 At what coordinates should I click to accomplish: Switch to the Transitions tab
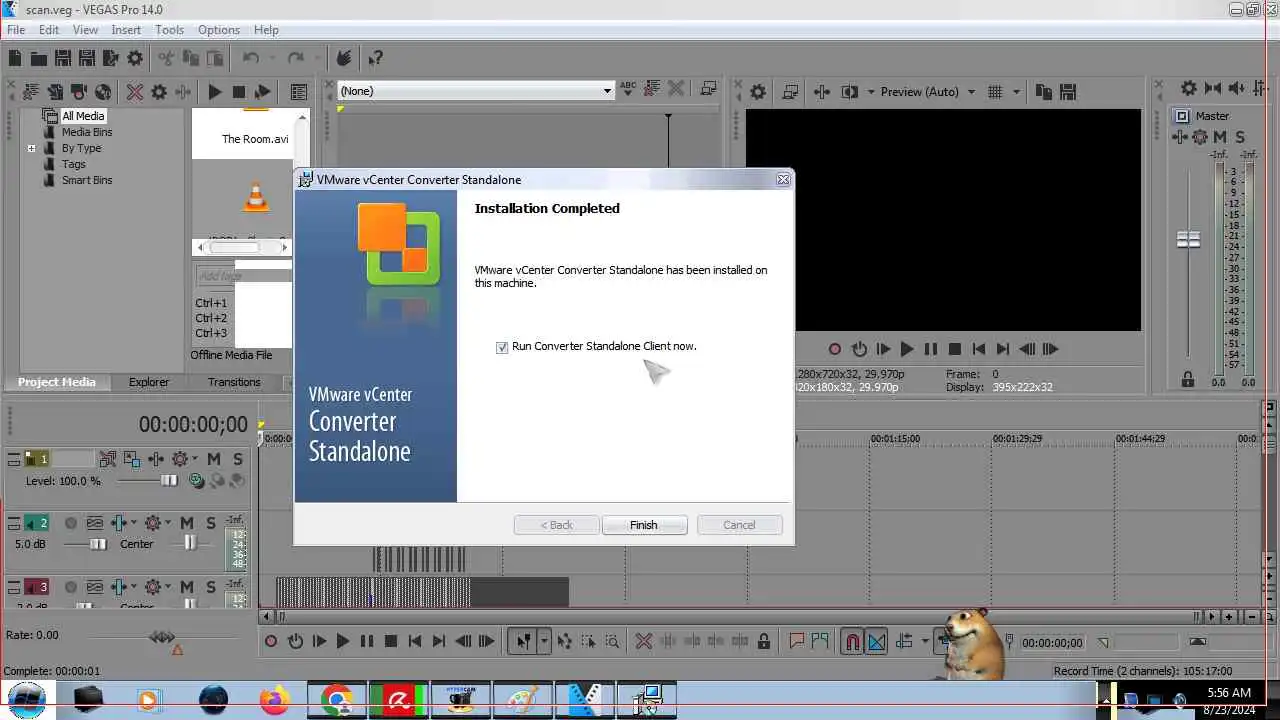[x=234, y=382]
